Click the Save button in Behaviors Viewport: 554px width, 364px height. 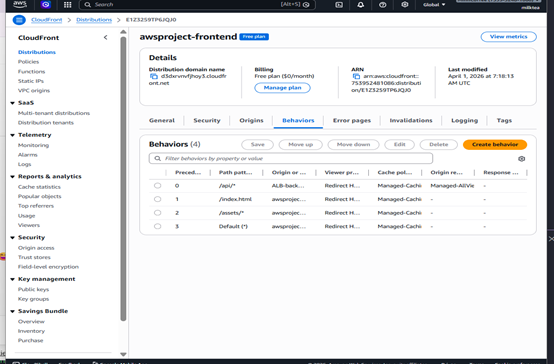pyautogui.click(x=258, y=145)
